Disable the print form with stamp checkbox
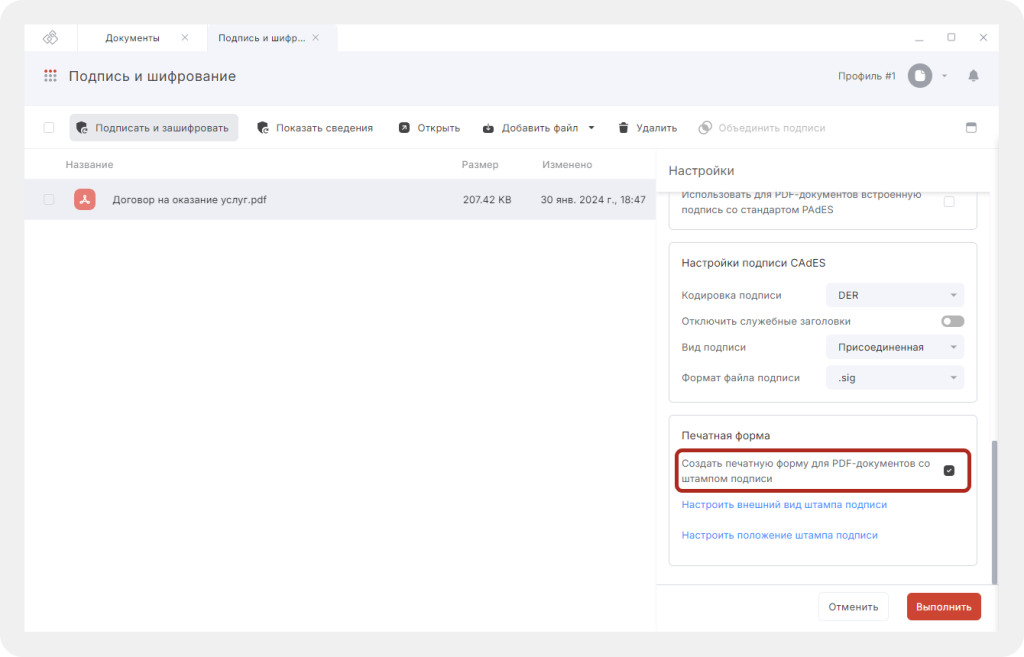The height and width of the screenshot is (657, 1024). [x=949, y=471]
